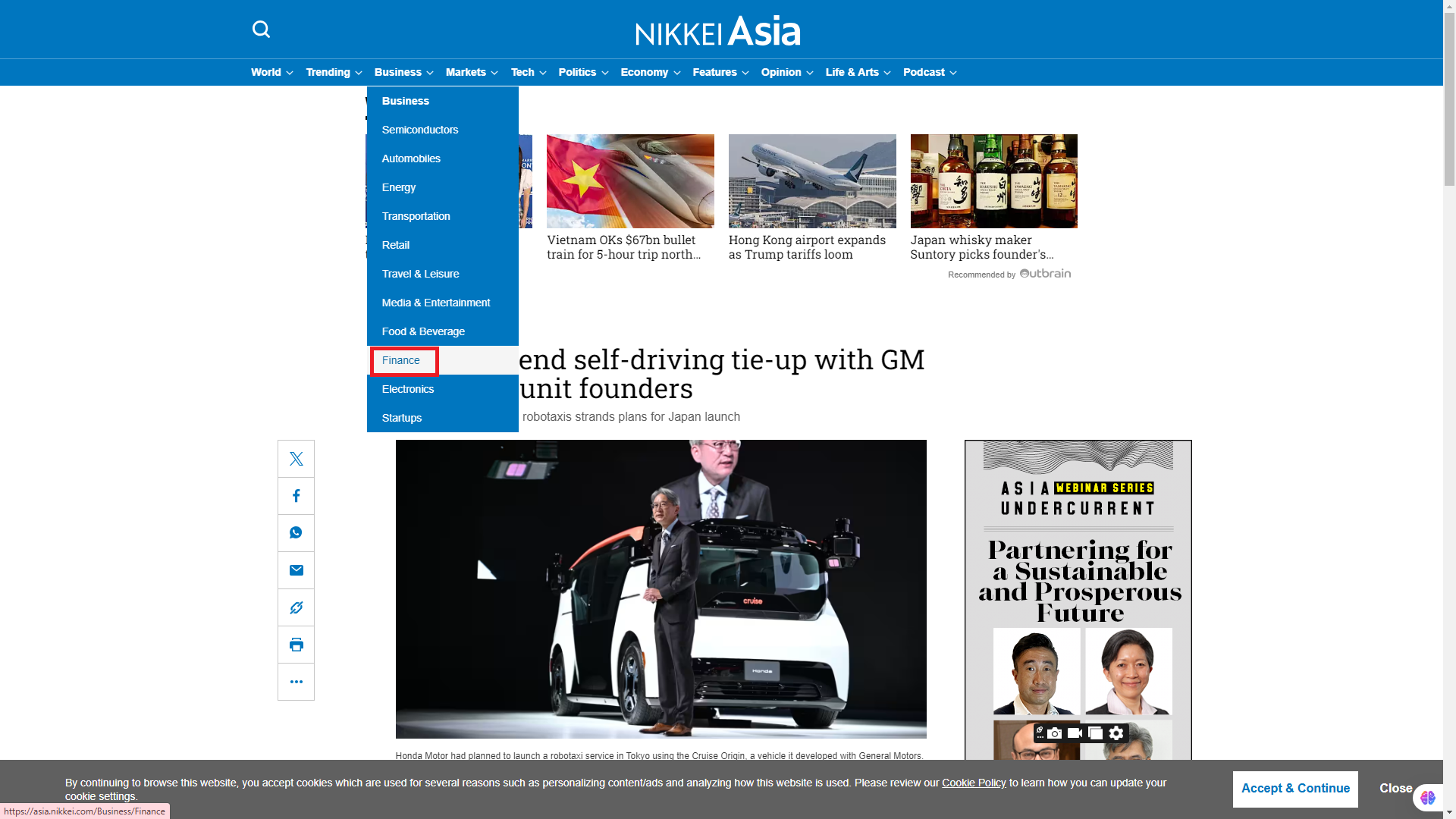Click Accept & Continue cookie button
The image size is (1456, 819).
1294,789
